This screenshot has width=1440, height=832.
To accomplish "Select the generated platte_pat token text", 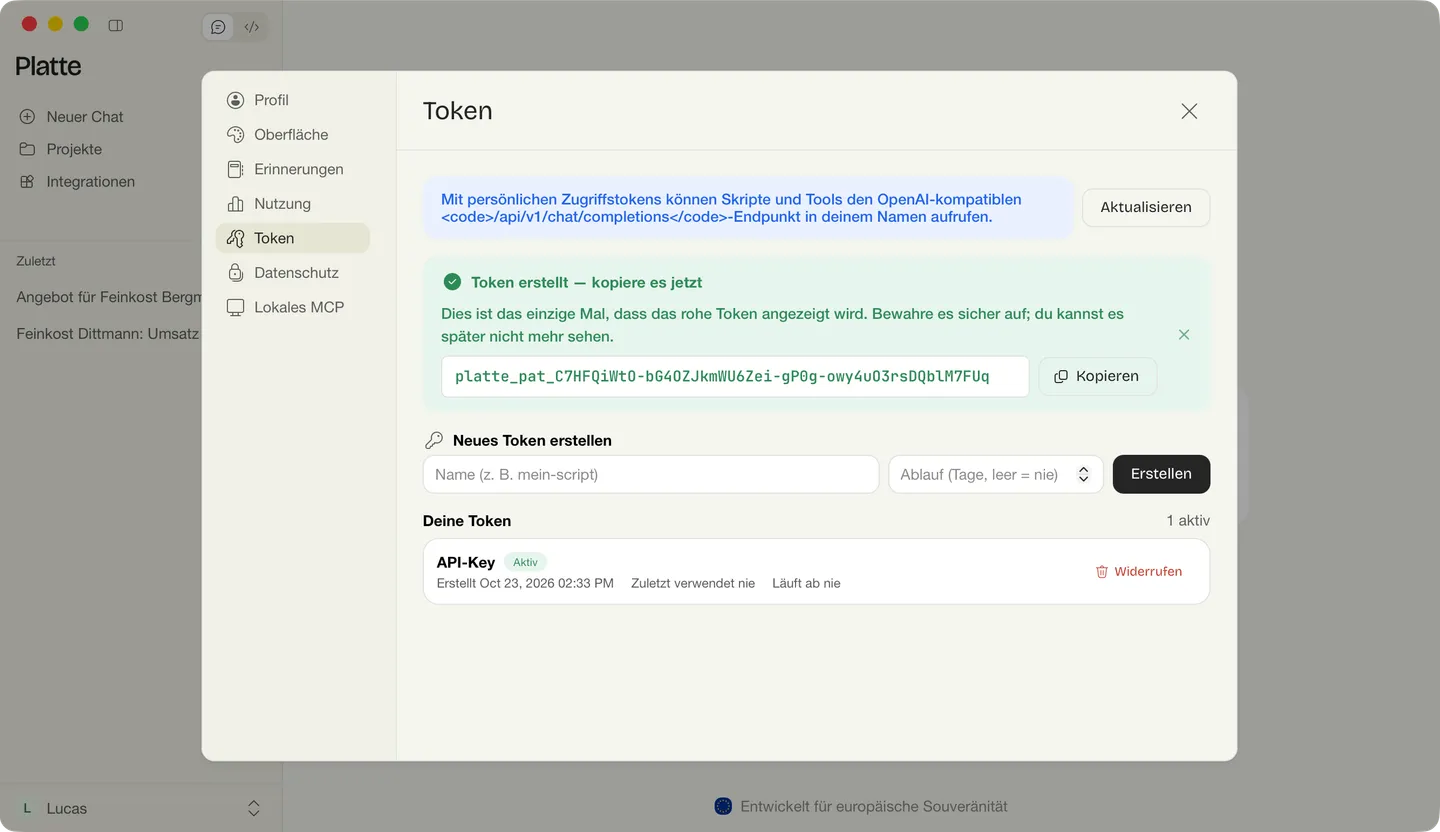I will 722,377.
